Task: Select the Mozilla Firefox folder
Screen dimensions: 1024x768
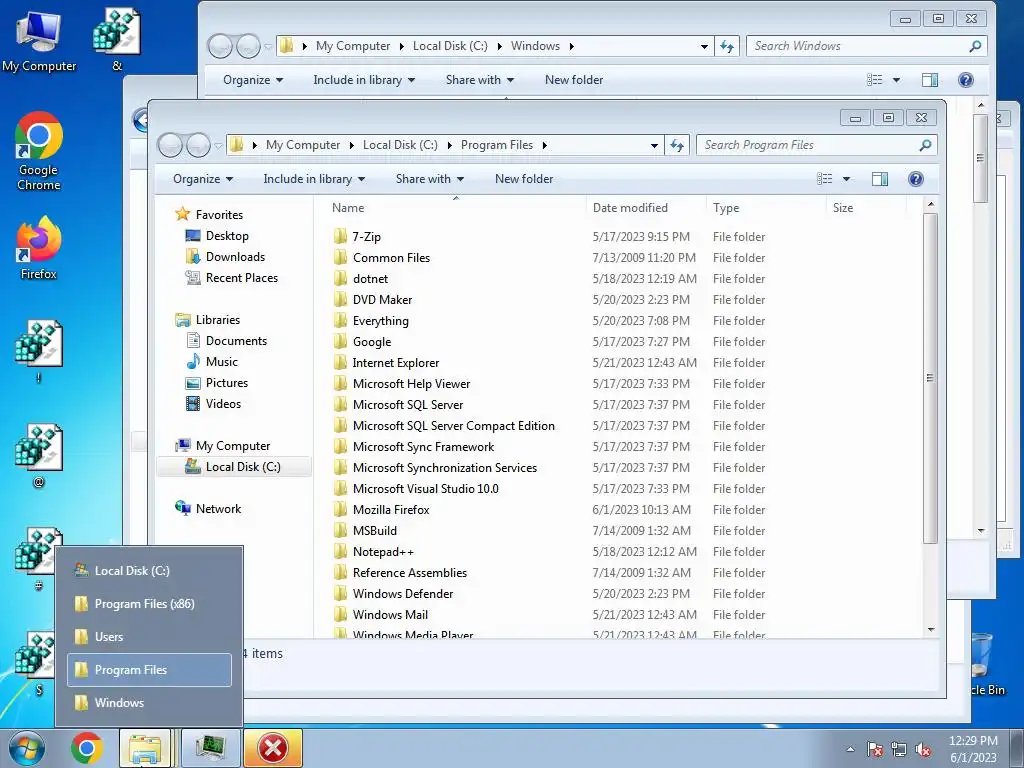Action: click(x=391, y=509)
